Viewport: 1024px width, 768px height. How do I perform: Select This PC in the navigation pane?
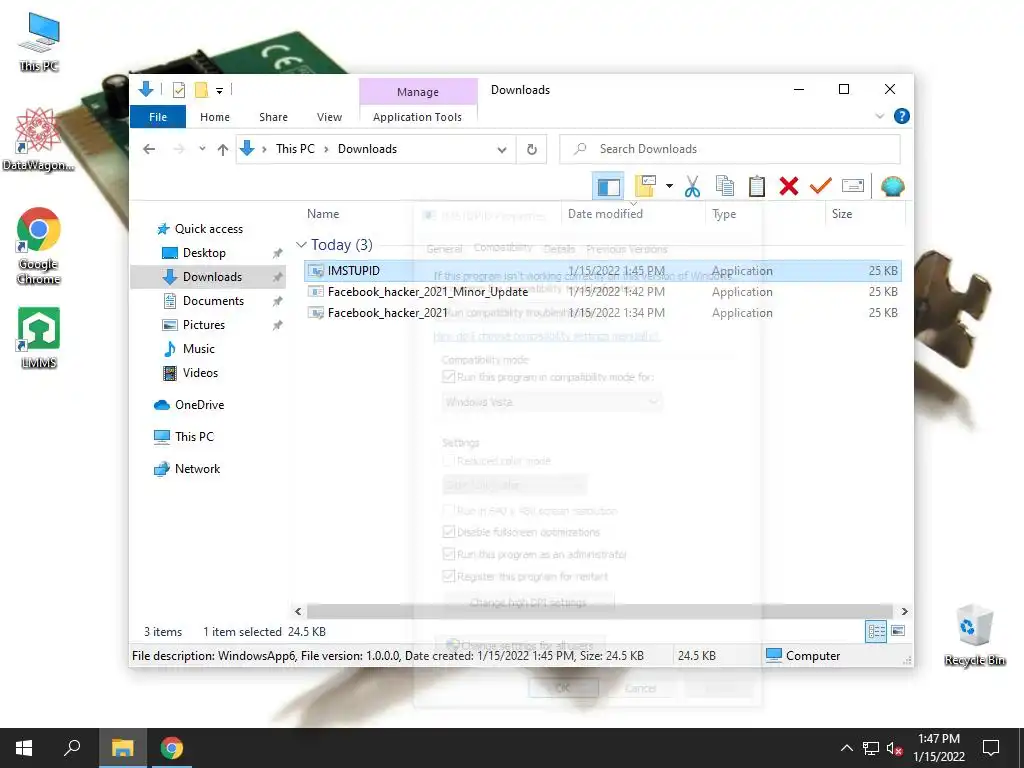tap(184, 437)
